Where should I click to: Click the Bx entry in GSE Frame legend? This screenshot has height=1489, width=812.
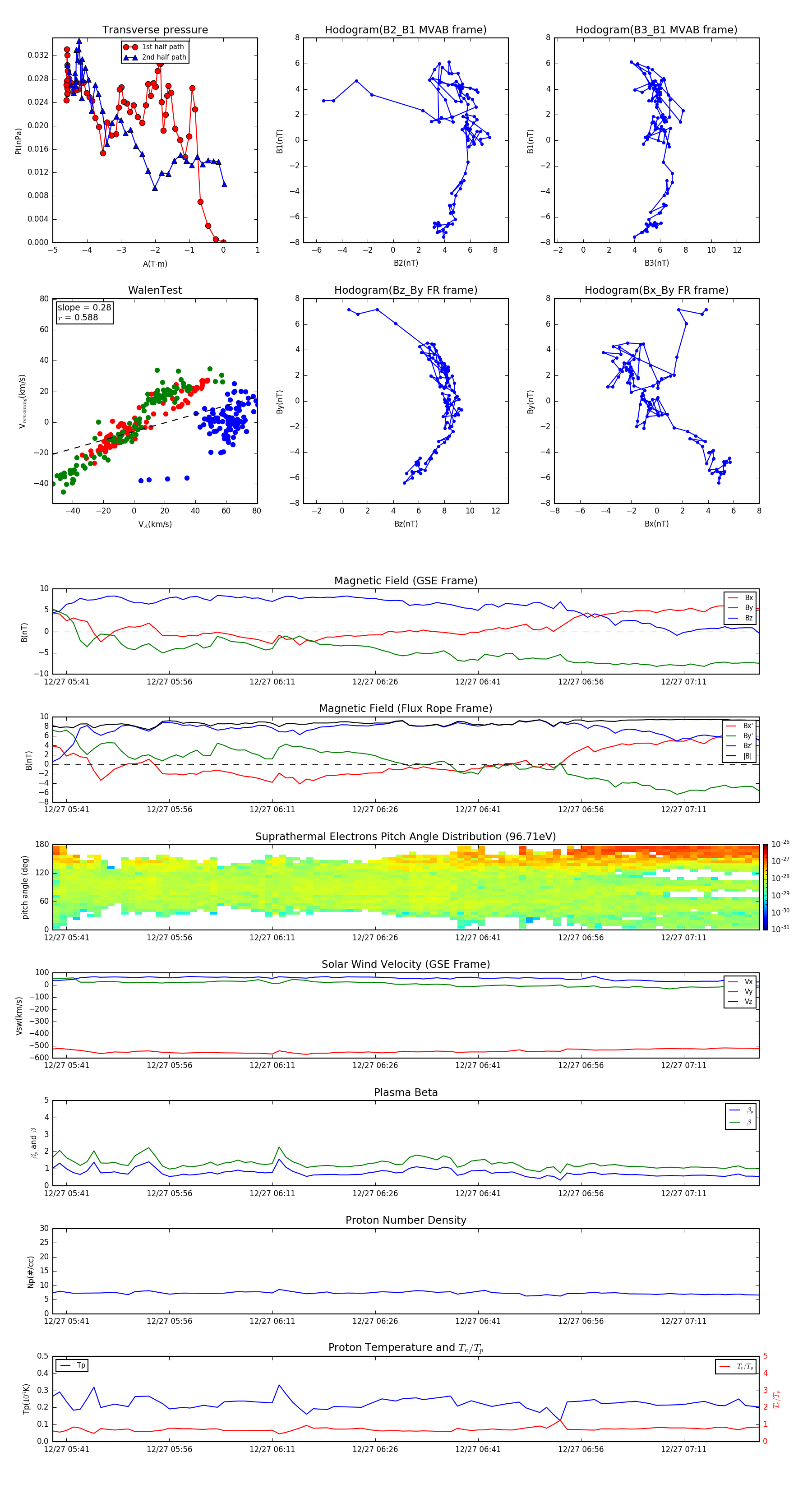point(740,598)
